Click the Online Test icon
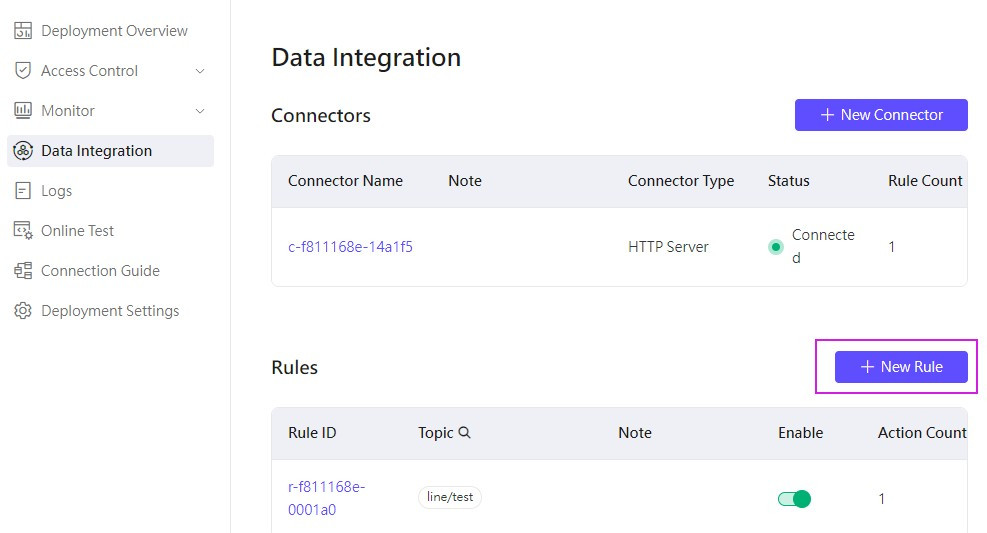 point(22,231)
